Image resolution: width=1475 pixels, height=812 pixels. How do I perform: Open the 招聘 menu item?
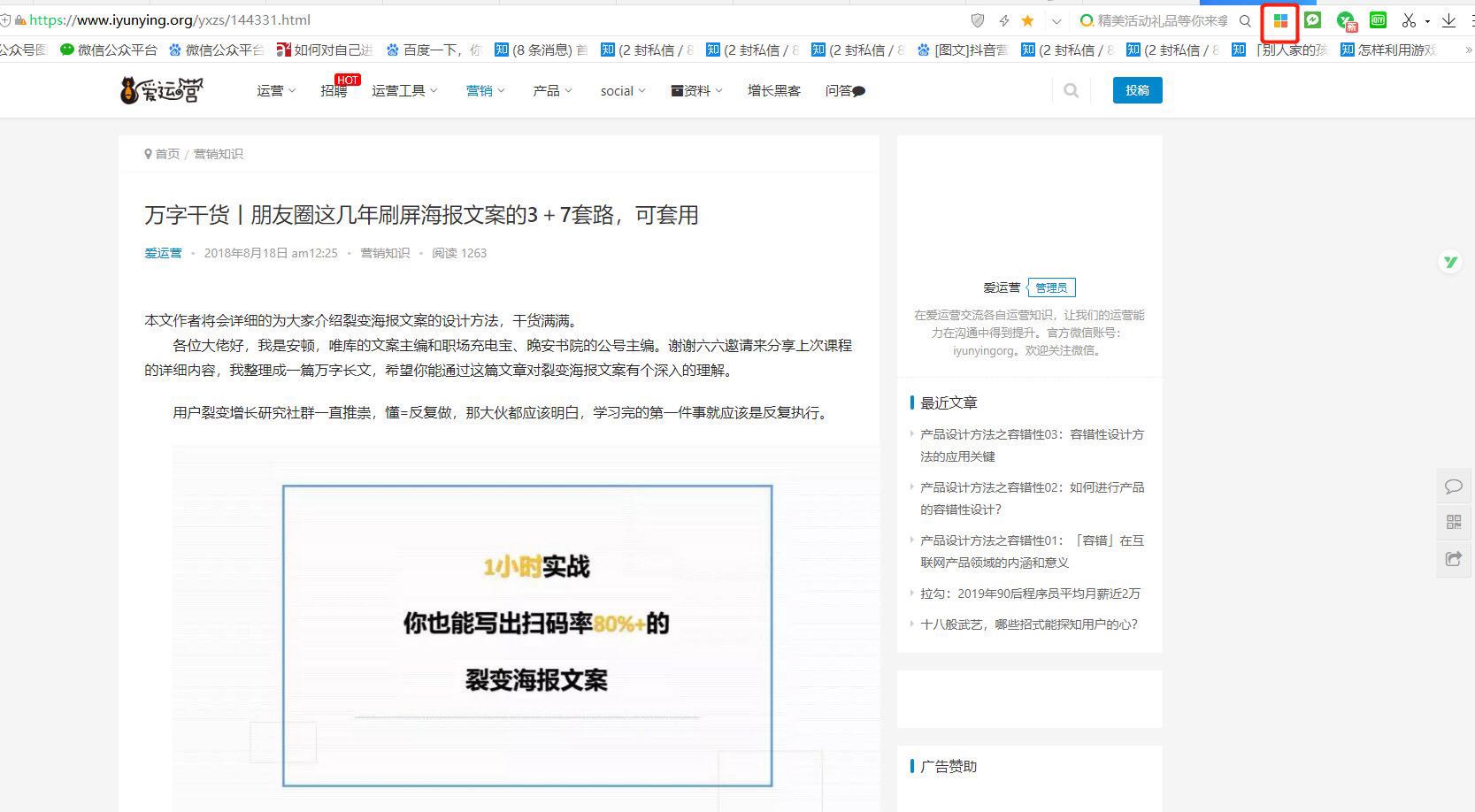pos(334,91)
